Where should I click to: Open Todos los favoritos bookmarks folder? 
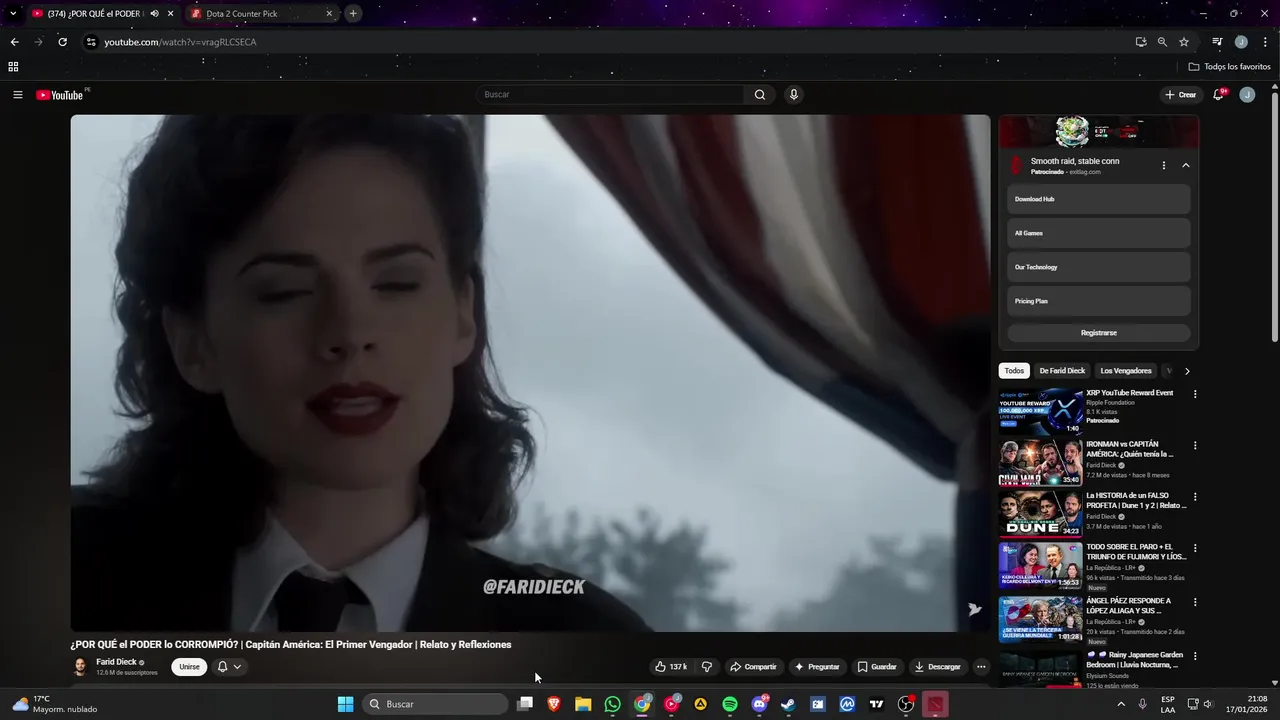pyautogui.click(x=1230, y=67)
